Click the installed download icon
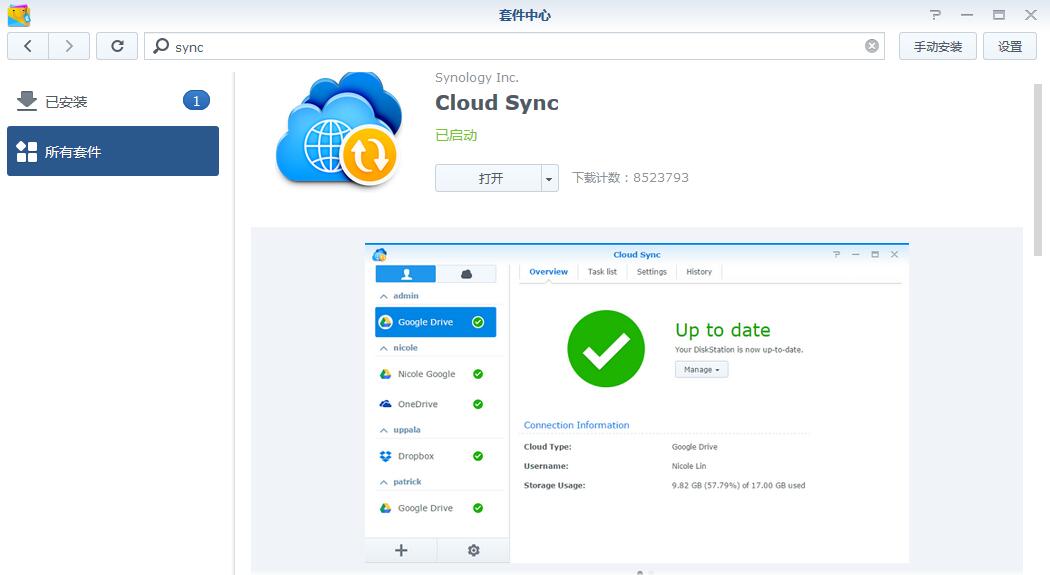 pyautogui.click(x=27, y=101)
